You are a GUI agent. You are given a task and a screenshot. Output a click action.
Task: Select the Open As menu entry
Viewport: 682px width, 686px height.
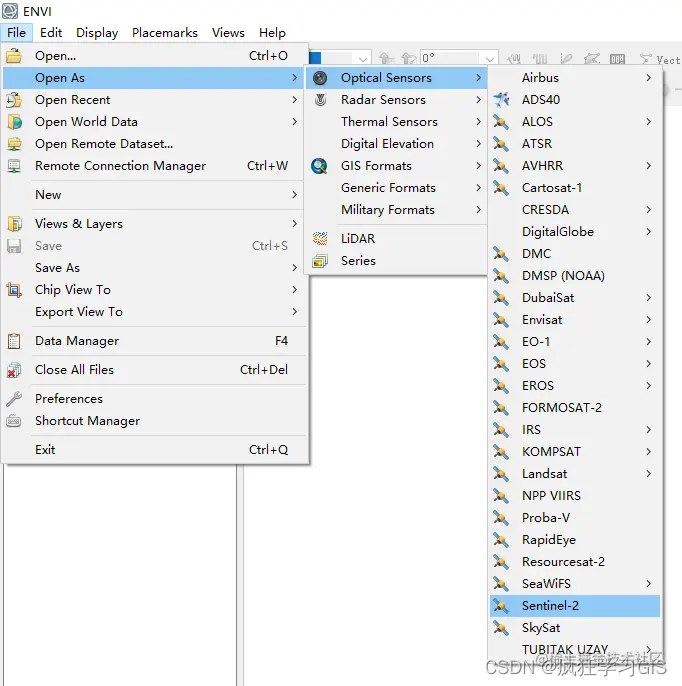pyautogui.click(x=153, y=78)
